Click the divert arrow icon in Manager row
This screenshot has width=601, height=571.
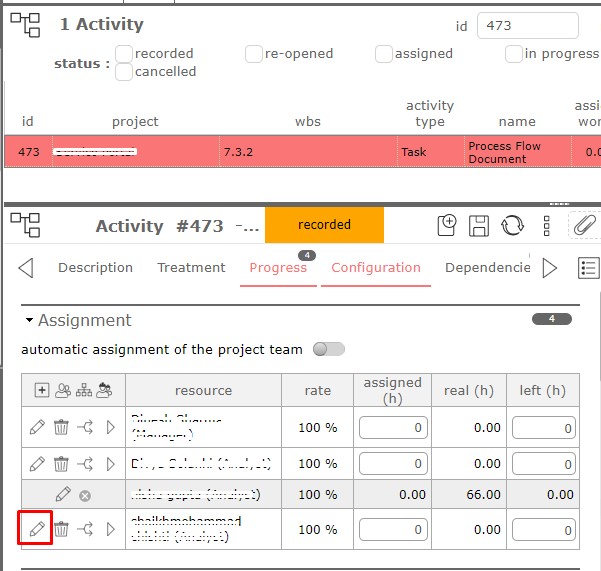click(x=85, y=427)
